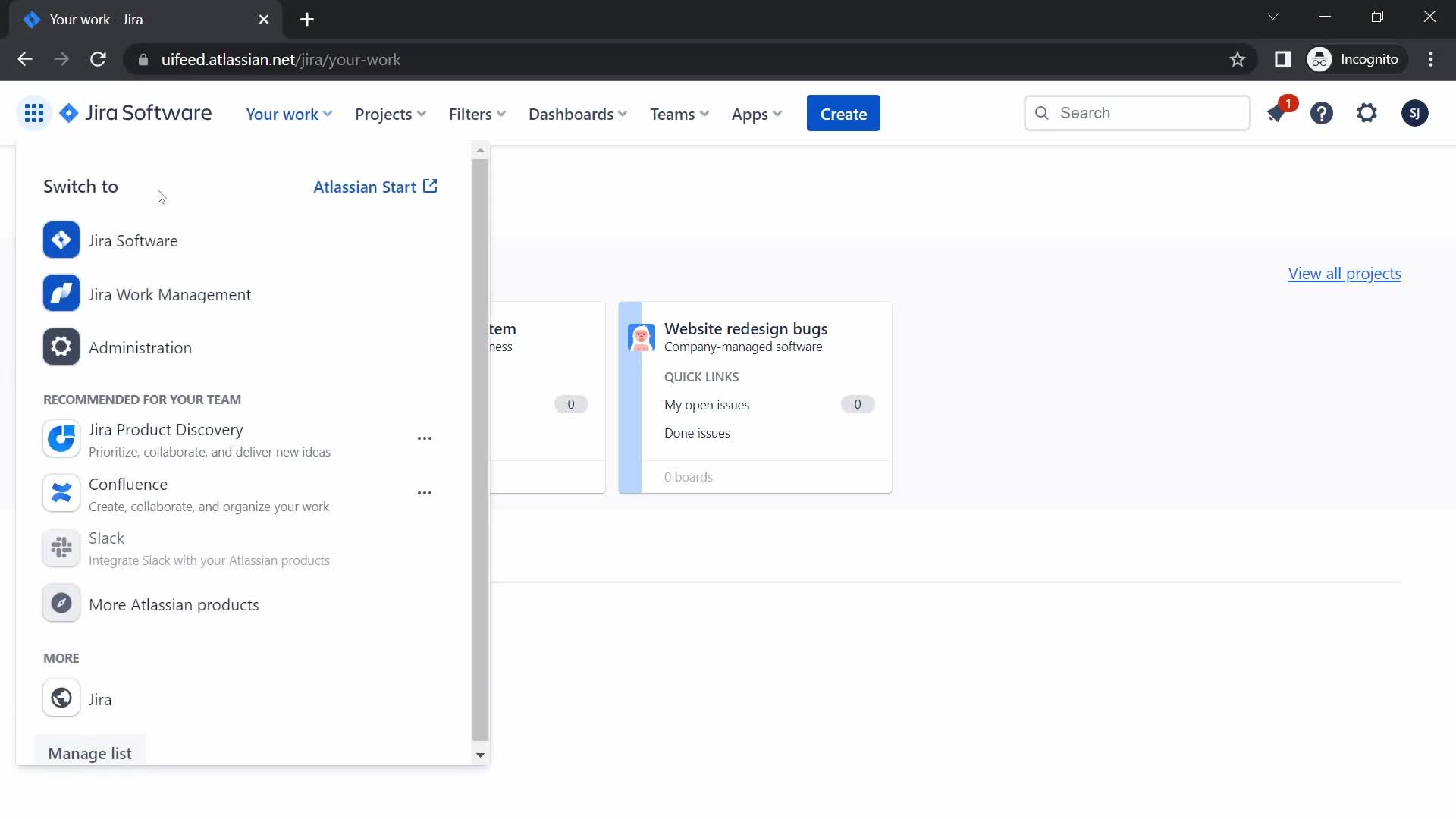Click the Jira standalone app icon
Image resolution: width=1456 pixels, height=819 pixels.
coord(61,698)
